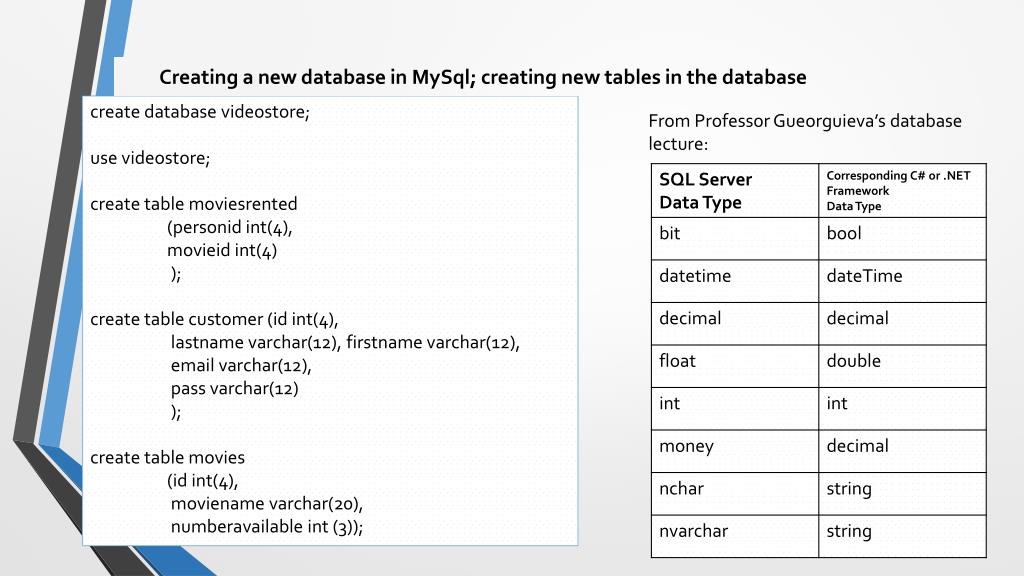The height and width of the screenshot is (576, 1024).
Task: Click the 'Corresponding C# or .NET Framework' header cell
Action: (903, 191)
